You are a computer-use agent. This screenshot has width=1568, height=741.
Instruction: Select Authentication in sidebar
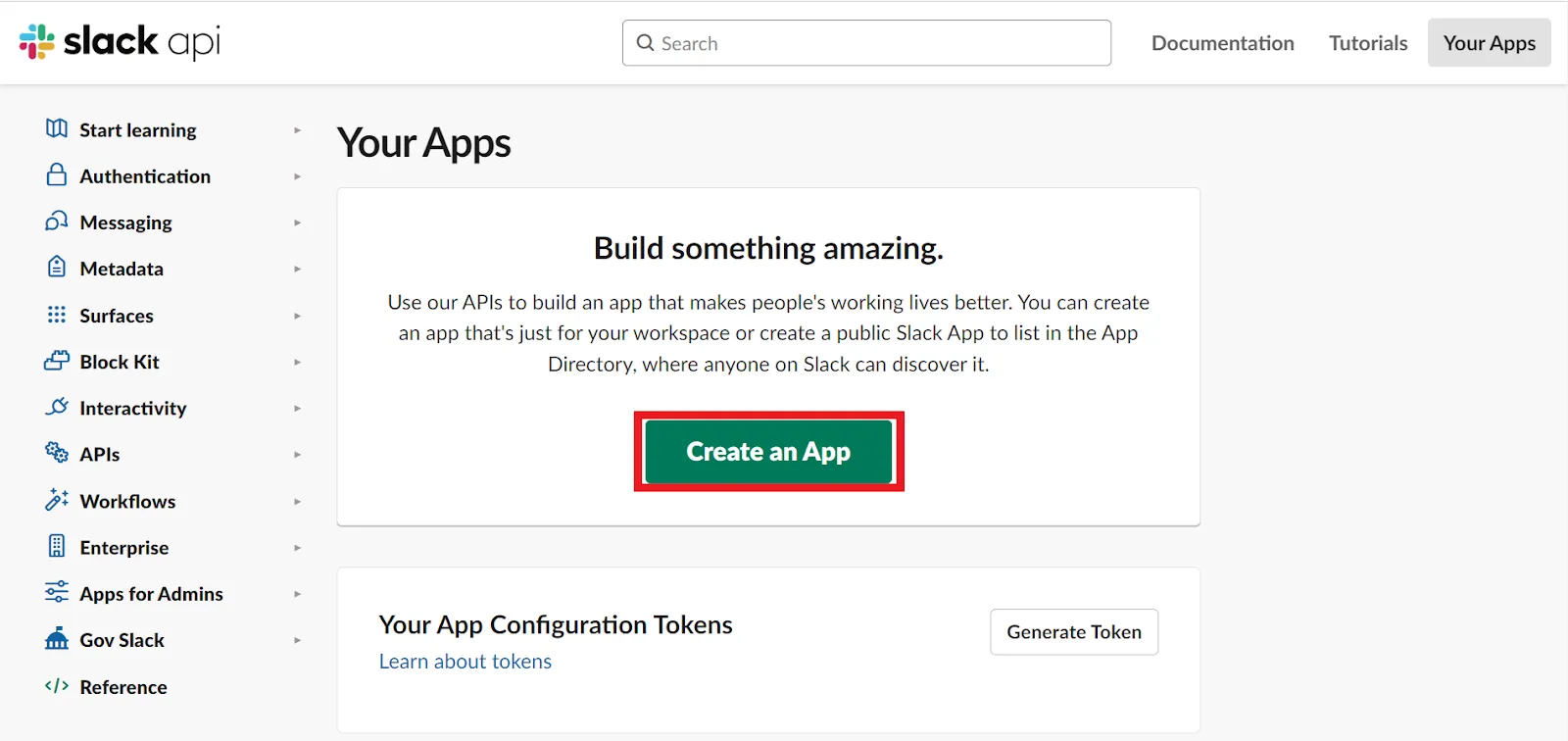click(x=145, y=176)
